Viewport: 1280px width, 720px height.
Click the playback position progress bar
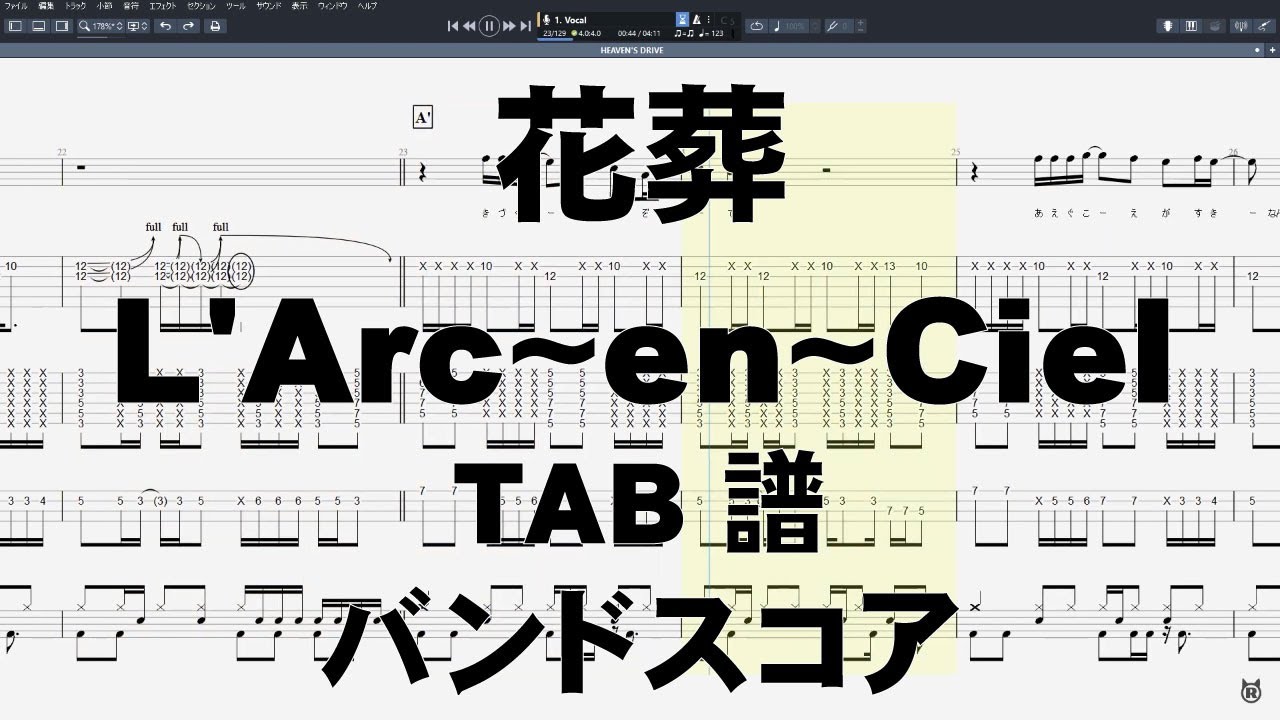[556, 40]
